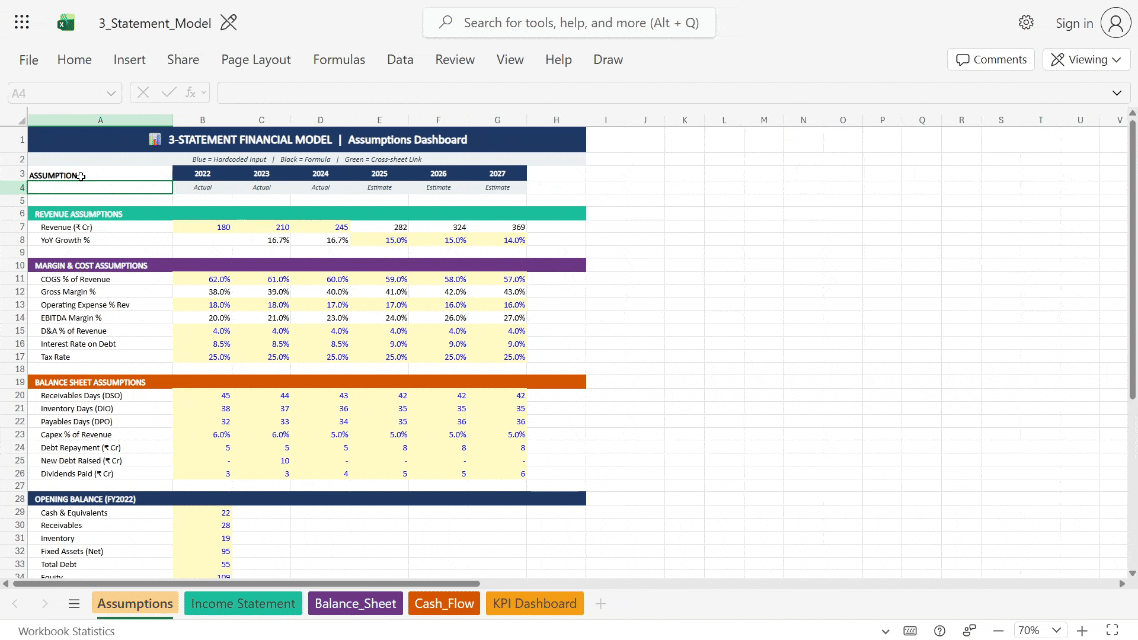Screen dimensions: 1138x640
Task: Click keyboard shortcuts icon in status bar
Action: [910, 631]
